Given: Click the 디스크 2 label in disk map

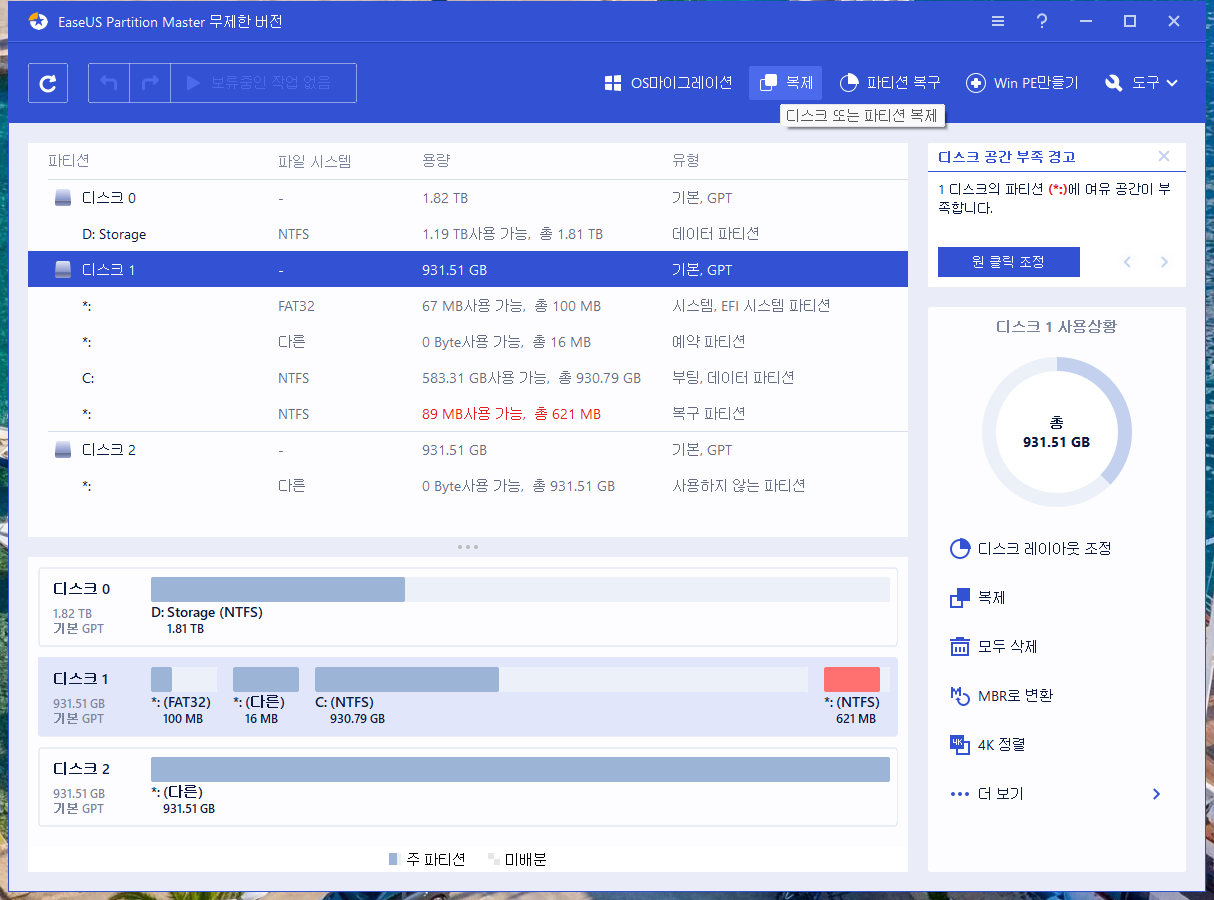Looking at the screenshot, I should (81, 769).
